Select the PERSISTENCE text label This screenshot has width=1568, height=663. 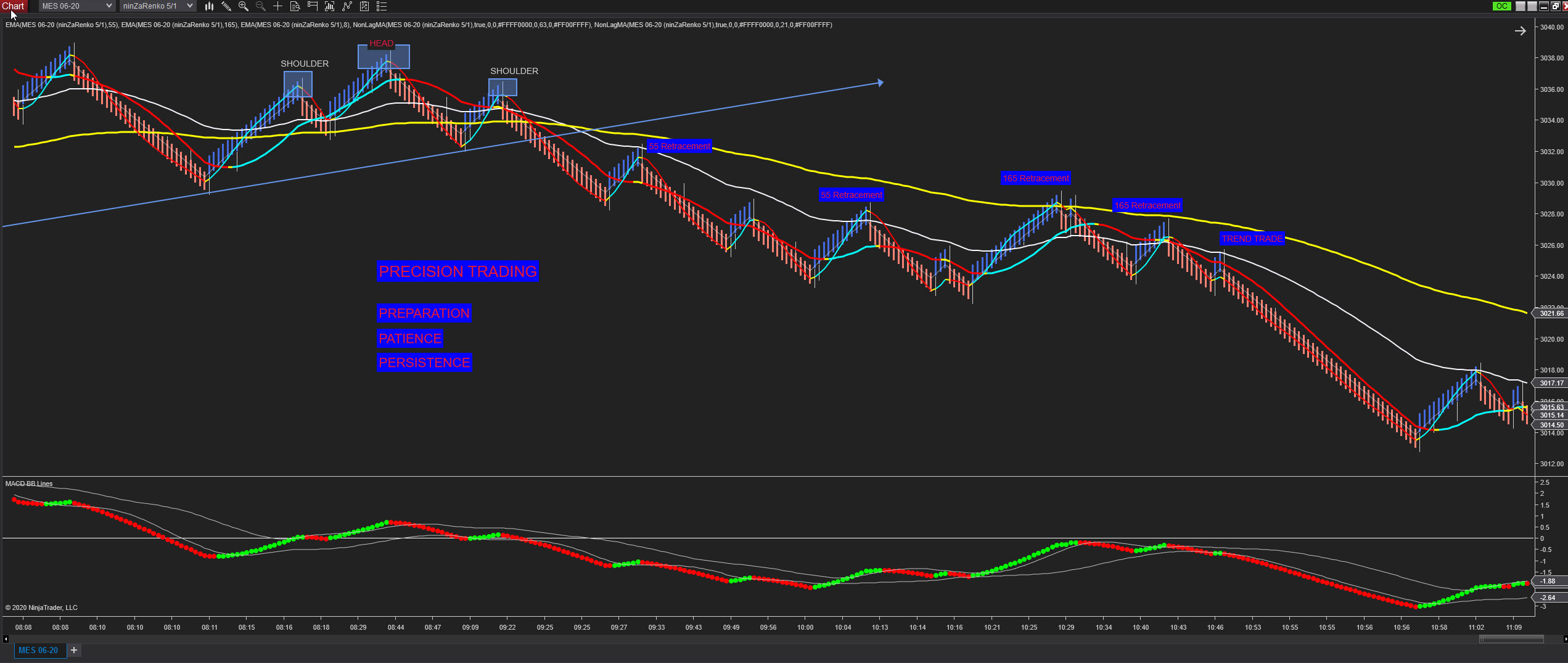coord(424,363)
